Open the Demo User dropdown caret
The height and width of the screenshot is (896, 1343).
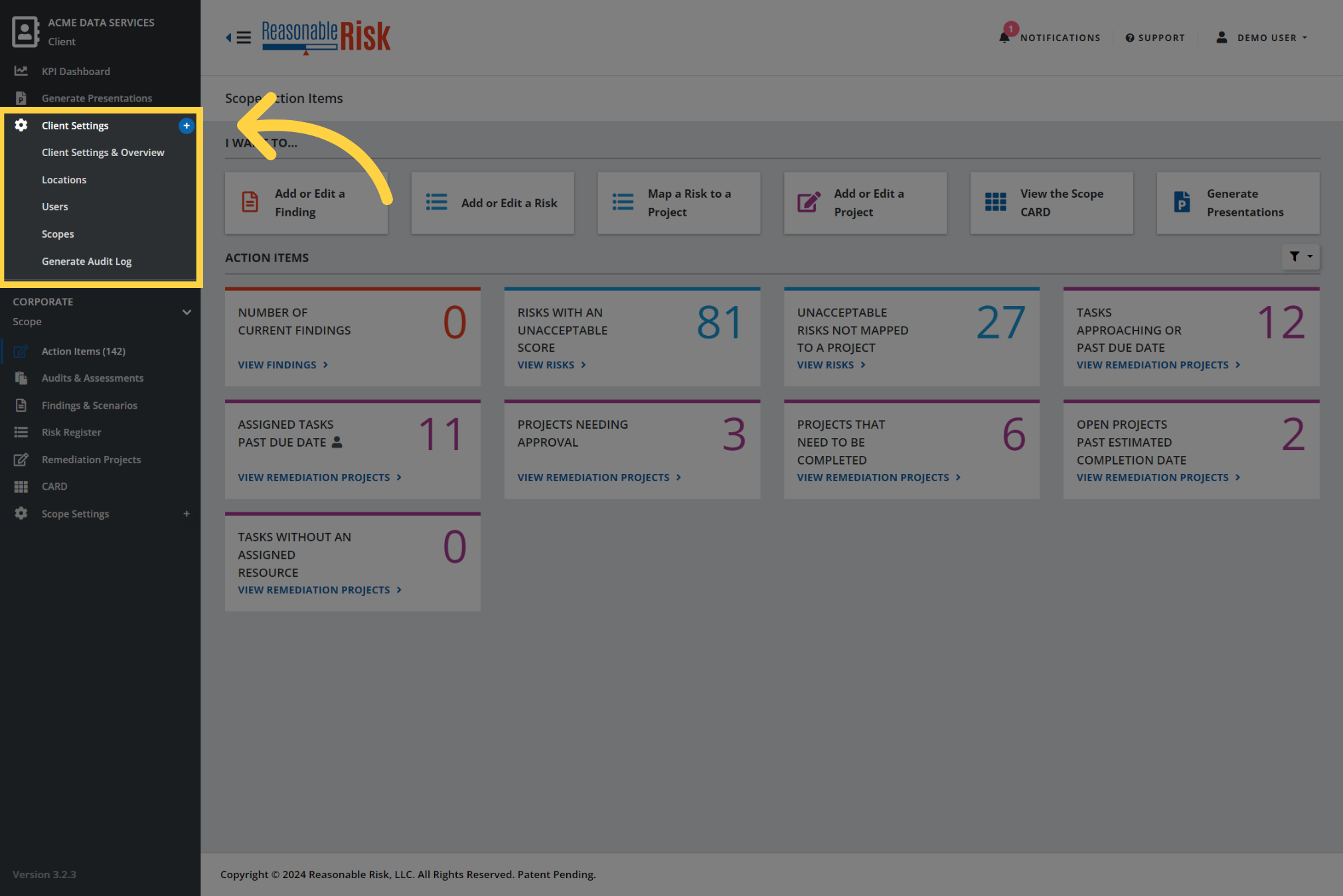coord(1304,38)
